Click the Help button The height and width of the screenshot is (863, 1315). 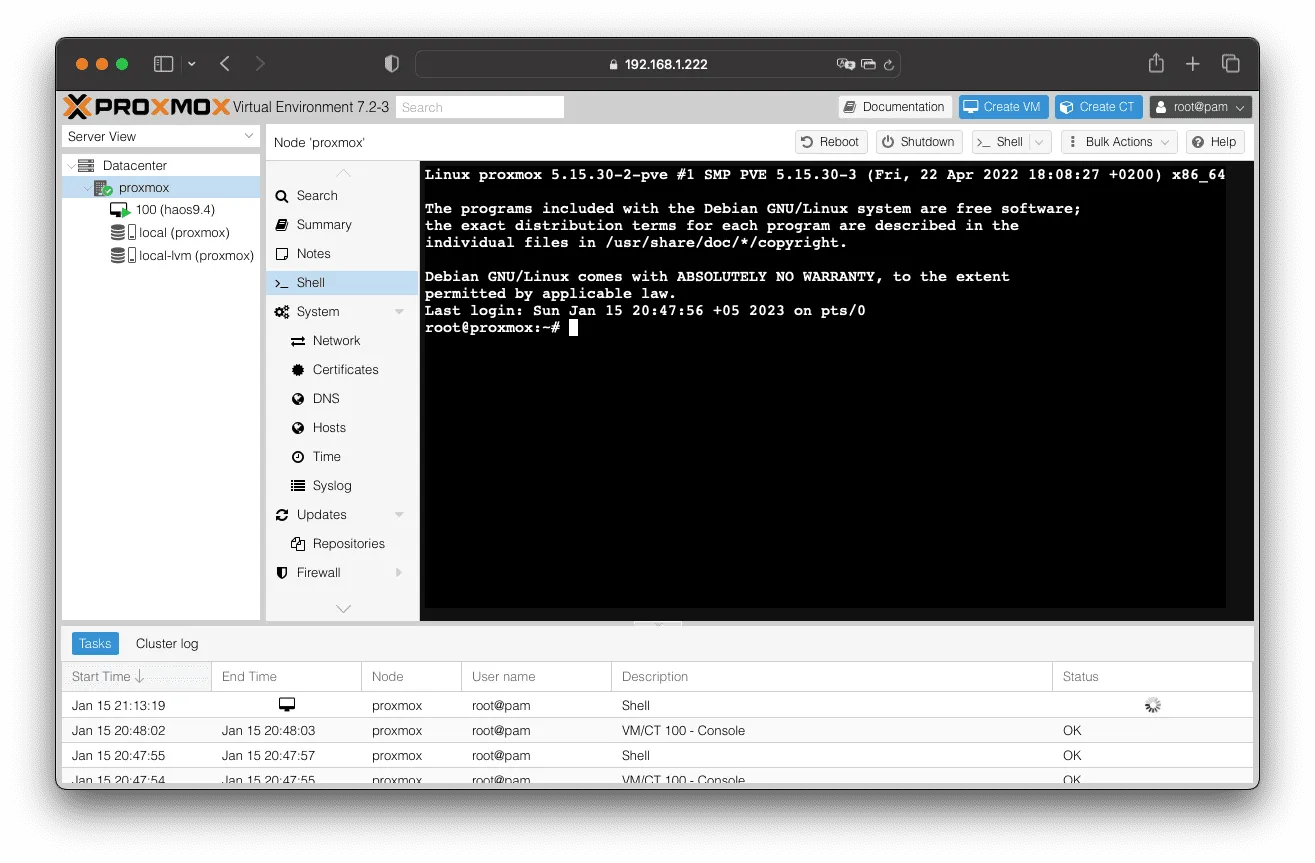pyautogui.click(x=1214, y=142)
